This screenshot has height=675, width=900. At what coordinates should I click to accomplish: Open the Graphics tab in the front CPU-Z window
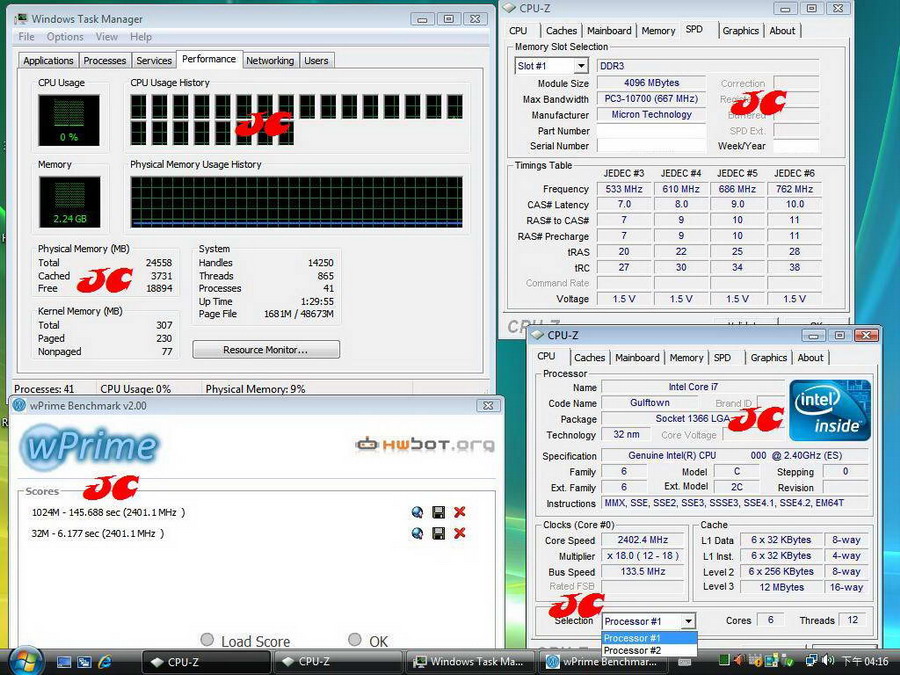769,358
